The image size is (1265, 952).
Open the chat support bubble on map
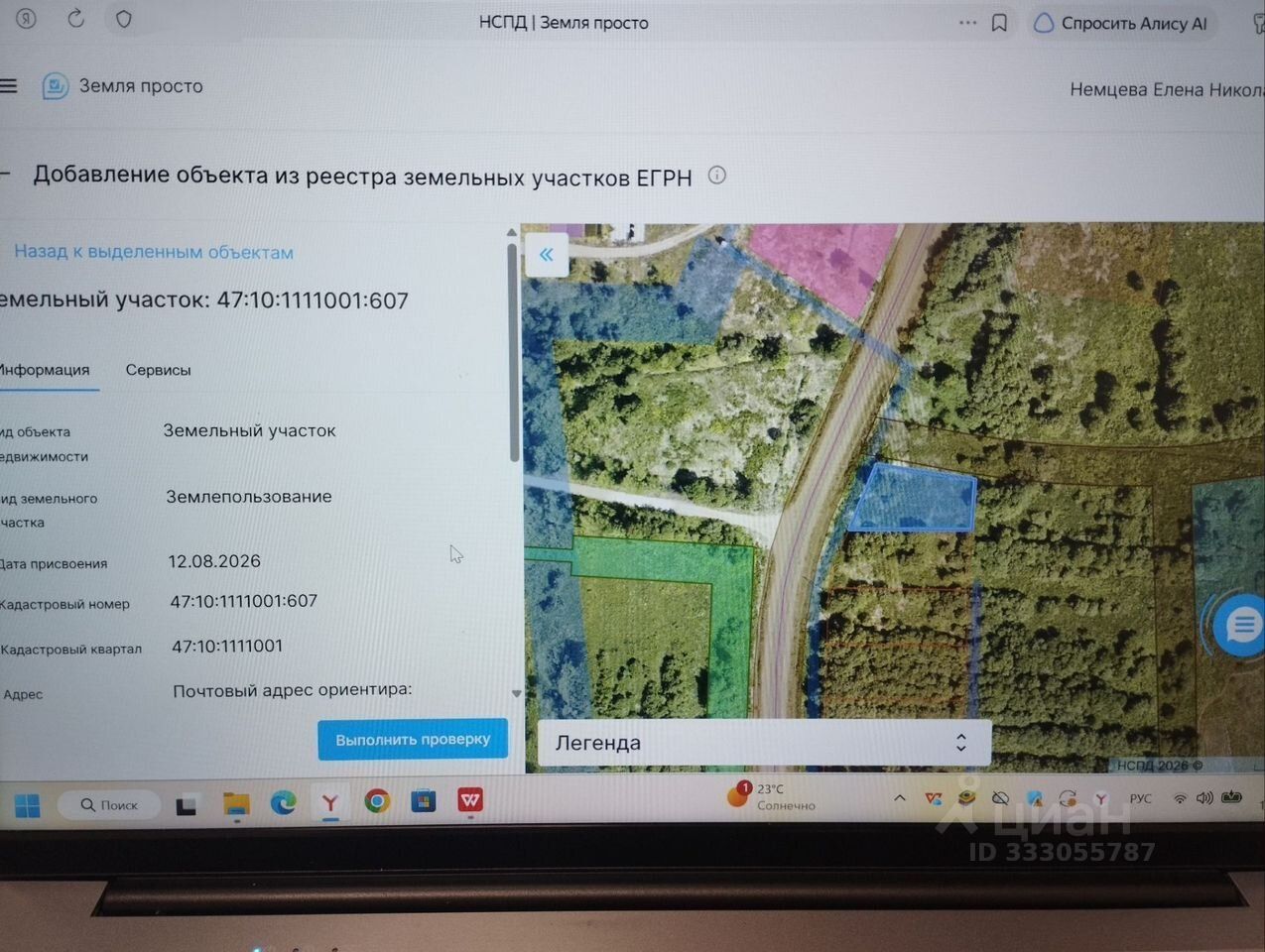coord(1240,626)
